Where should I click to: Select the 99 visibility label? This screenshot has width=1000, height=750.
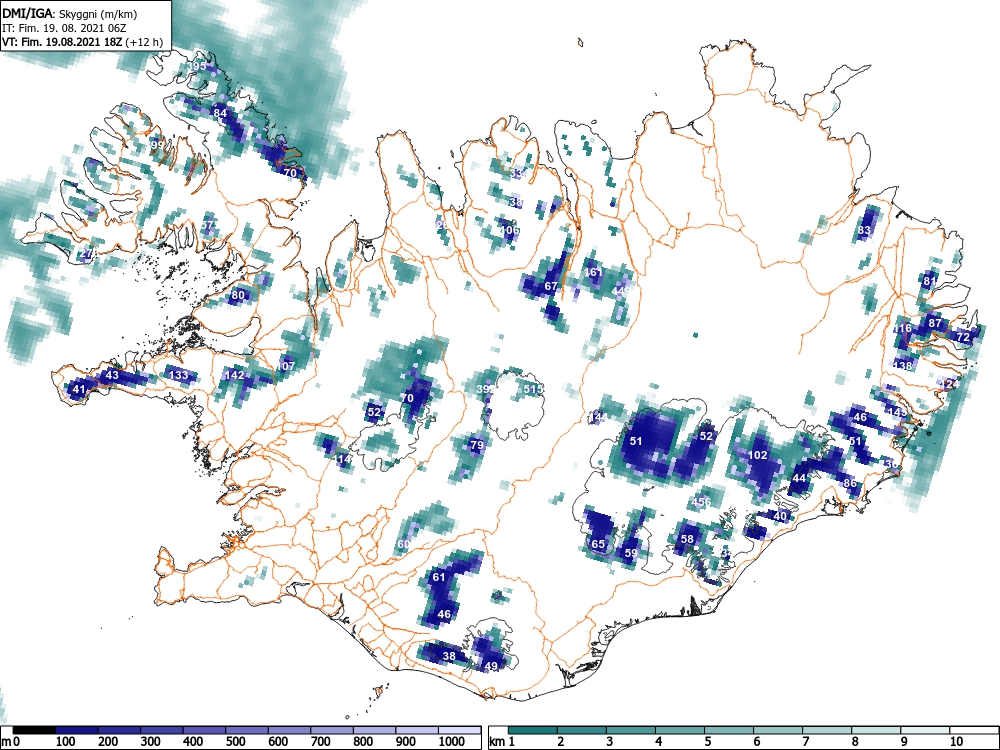[158, 145]
